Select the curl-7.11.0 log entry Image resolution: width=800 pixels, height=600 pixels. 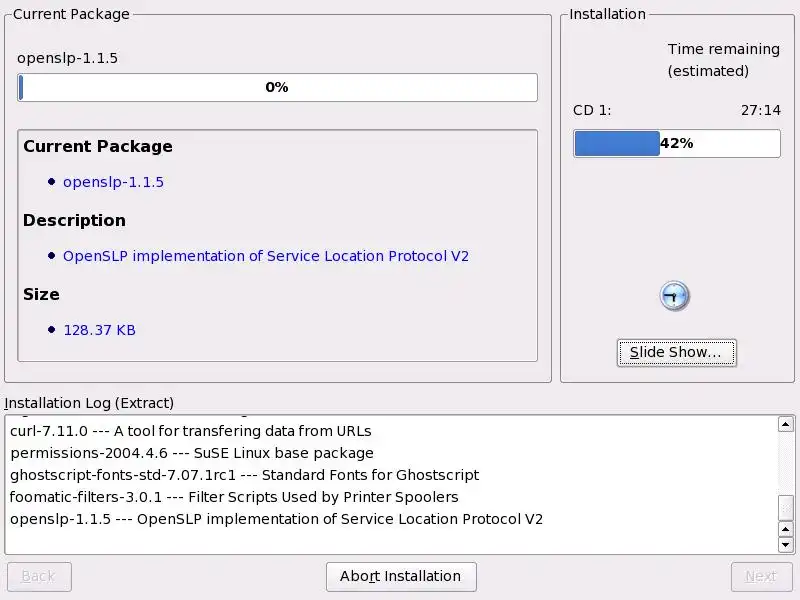(190, 431)
